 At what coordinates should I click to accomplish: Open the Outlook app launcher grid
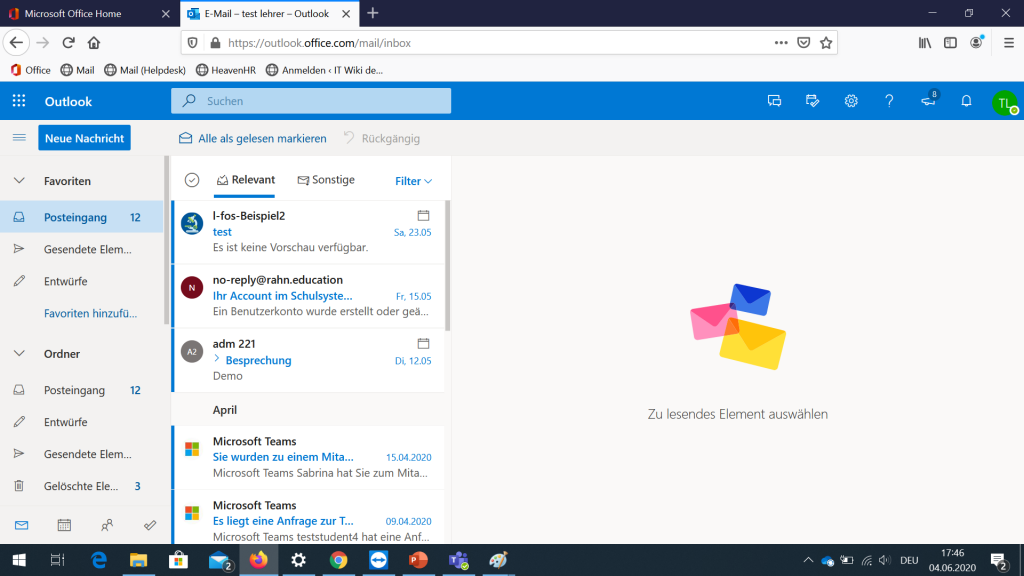[19, 101]
